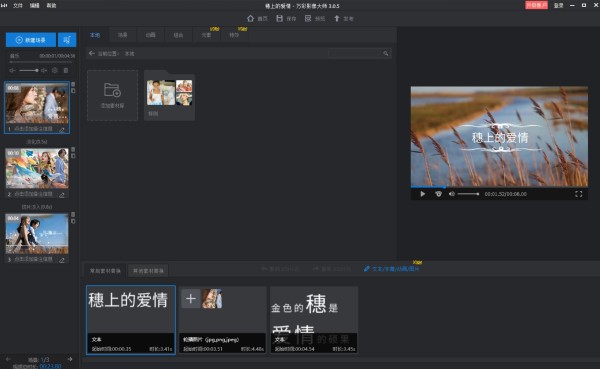Click copy icon beside scene 1
Screen dimensions: 600x369
click(73, 91)
